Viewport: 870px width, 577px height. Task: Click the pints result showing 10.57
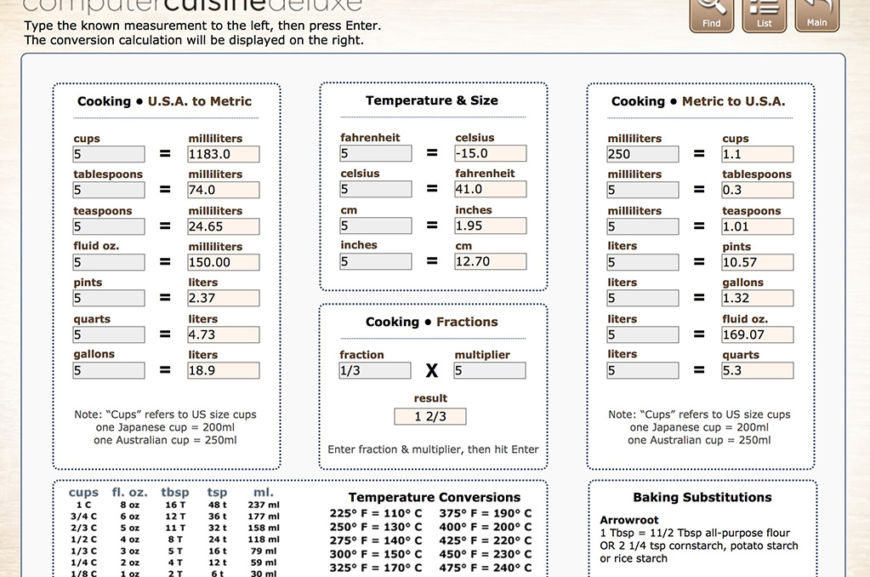coord(757,262)
